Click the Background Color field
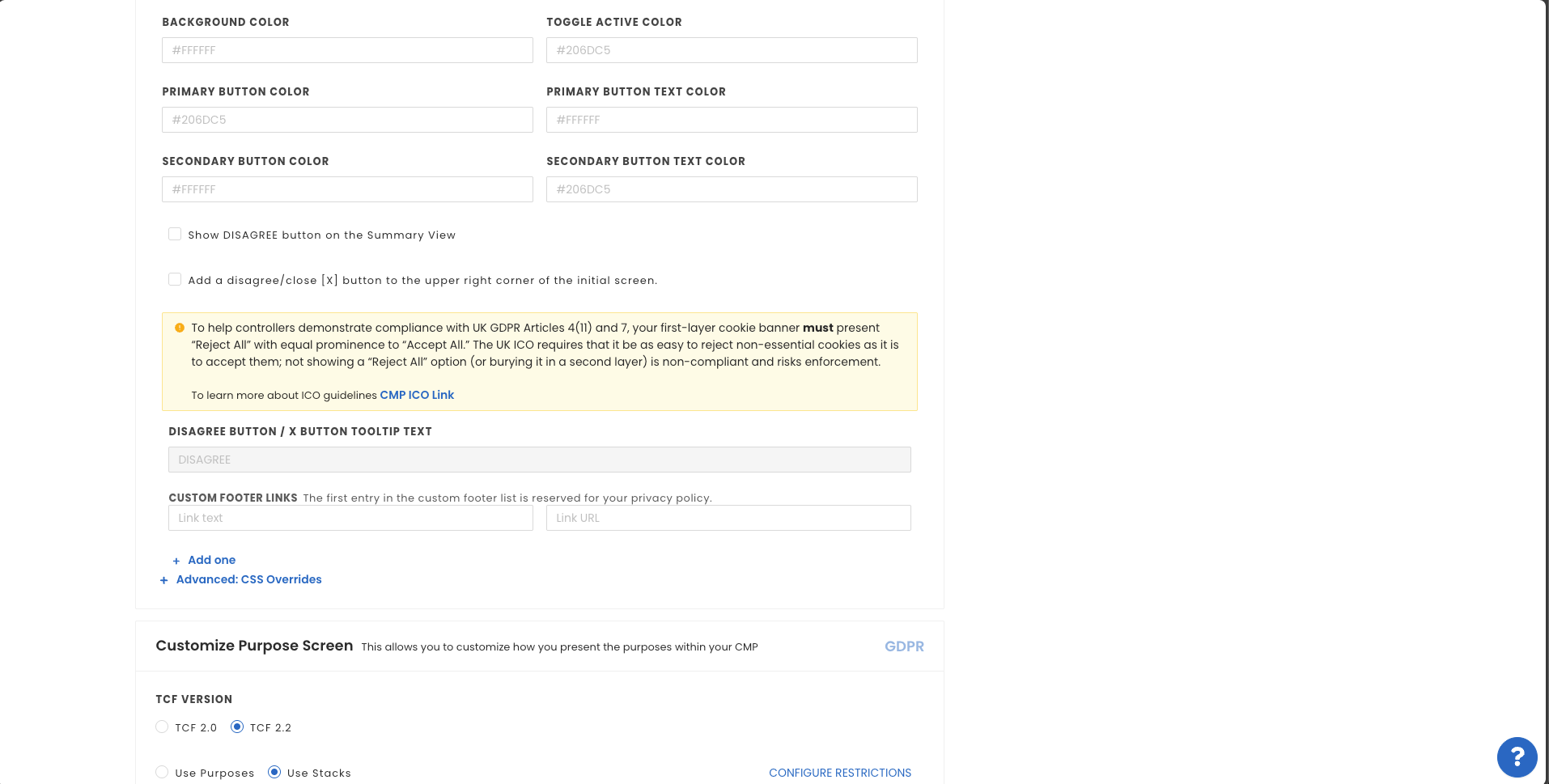 (x=347, y=50)
